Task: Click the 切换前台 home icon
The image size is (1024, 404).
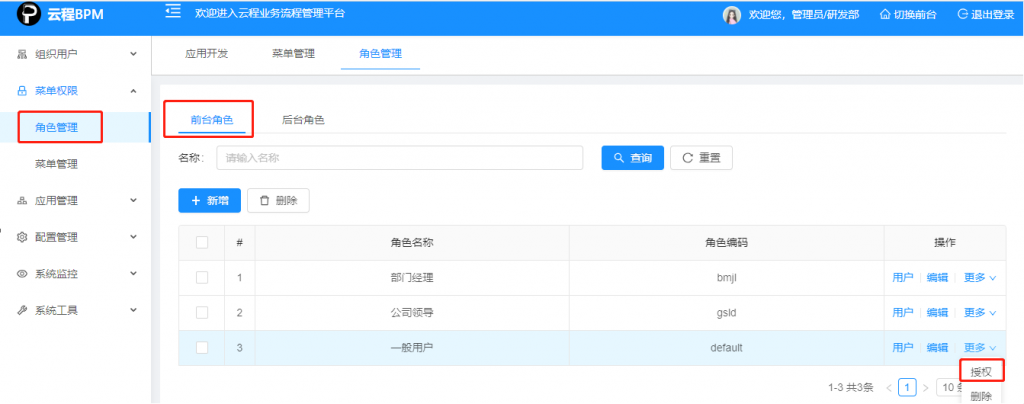Action: click(x=856, y=15)
